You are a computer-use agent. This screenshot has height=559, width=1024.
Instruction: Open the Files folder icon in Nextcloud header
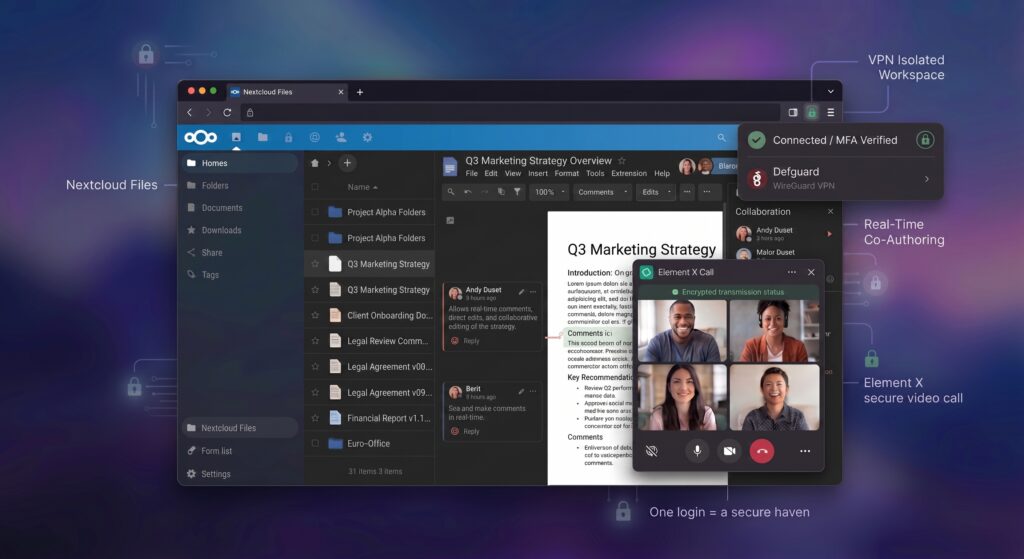coord(263,137)
